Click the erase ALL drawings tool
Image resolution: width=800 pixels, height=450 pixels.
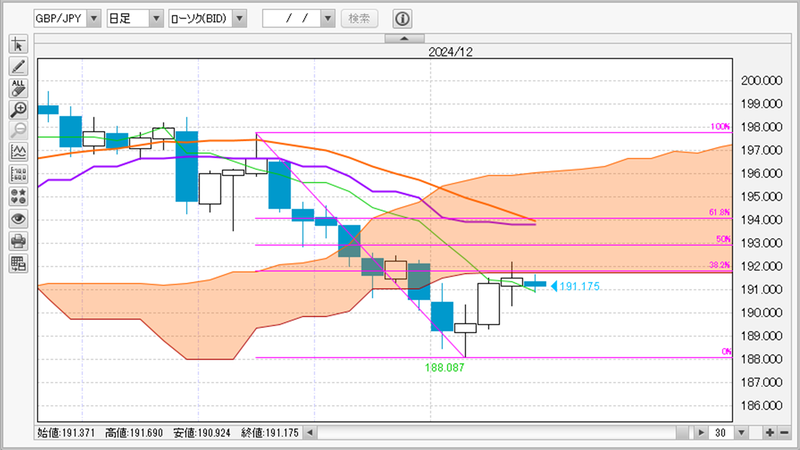tap(18, 88)
